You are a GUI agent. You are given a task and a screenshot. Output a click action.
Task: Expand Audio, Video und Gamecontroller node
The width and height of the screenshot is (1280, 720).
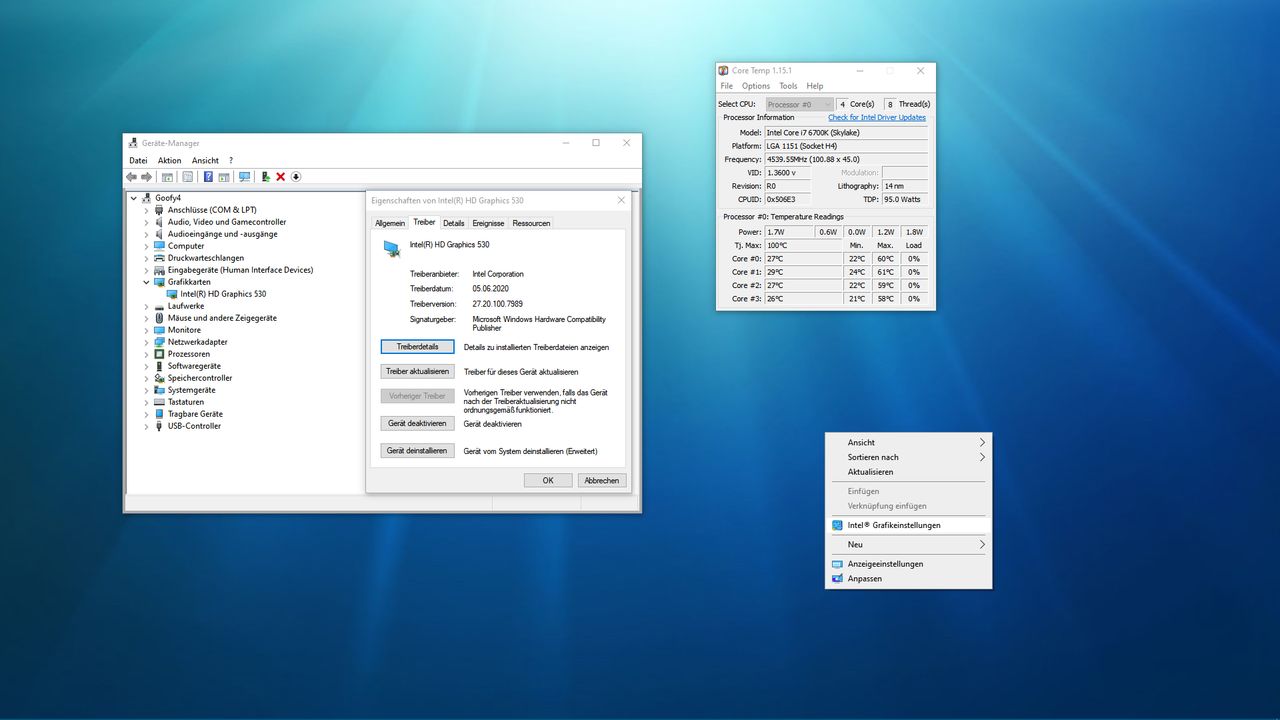click(x=147, y=222)
